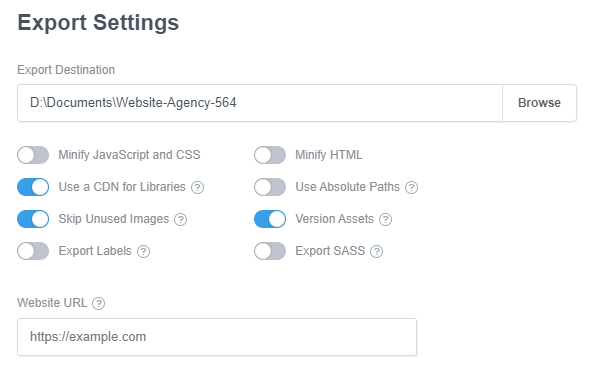
Task: Click the Browse button
Action: point(540,103)
